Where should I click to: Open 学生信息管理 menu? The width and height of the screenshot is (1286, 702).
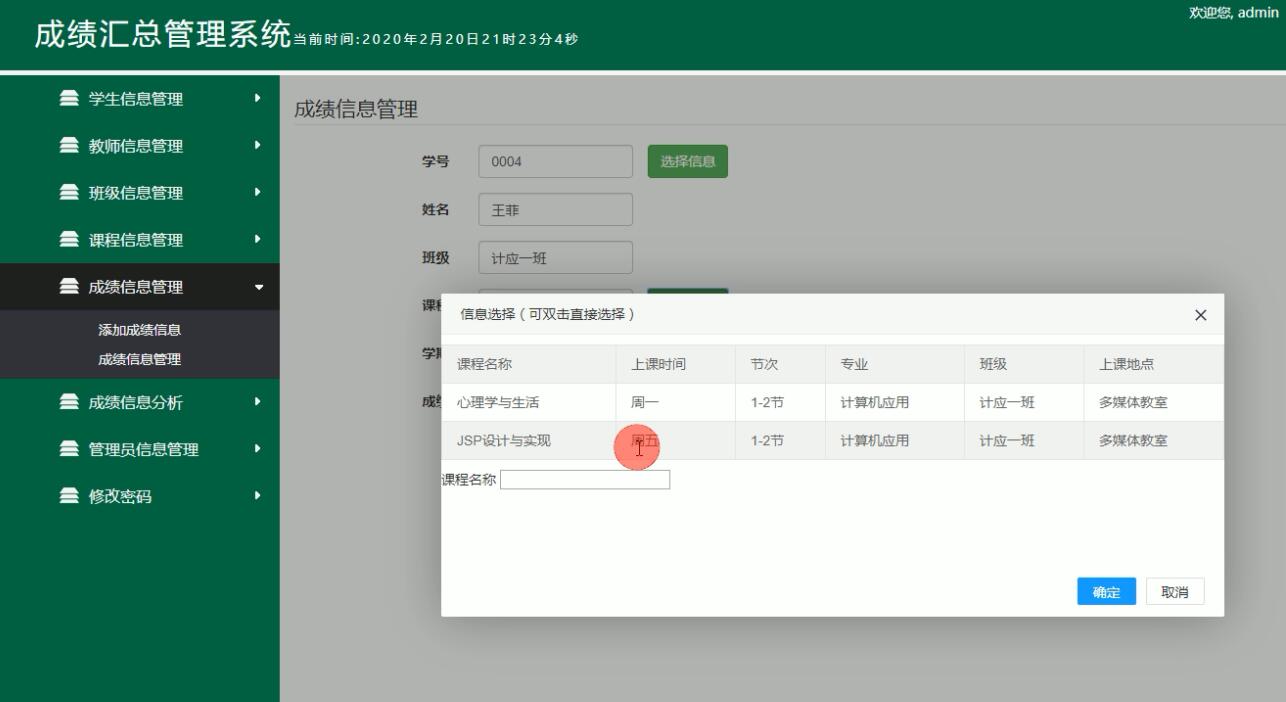pyautogui.click(x=140, y=99)
